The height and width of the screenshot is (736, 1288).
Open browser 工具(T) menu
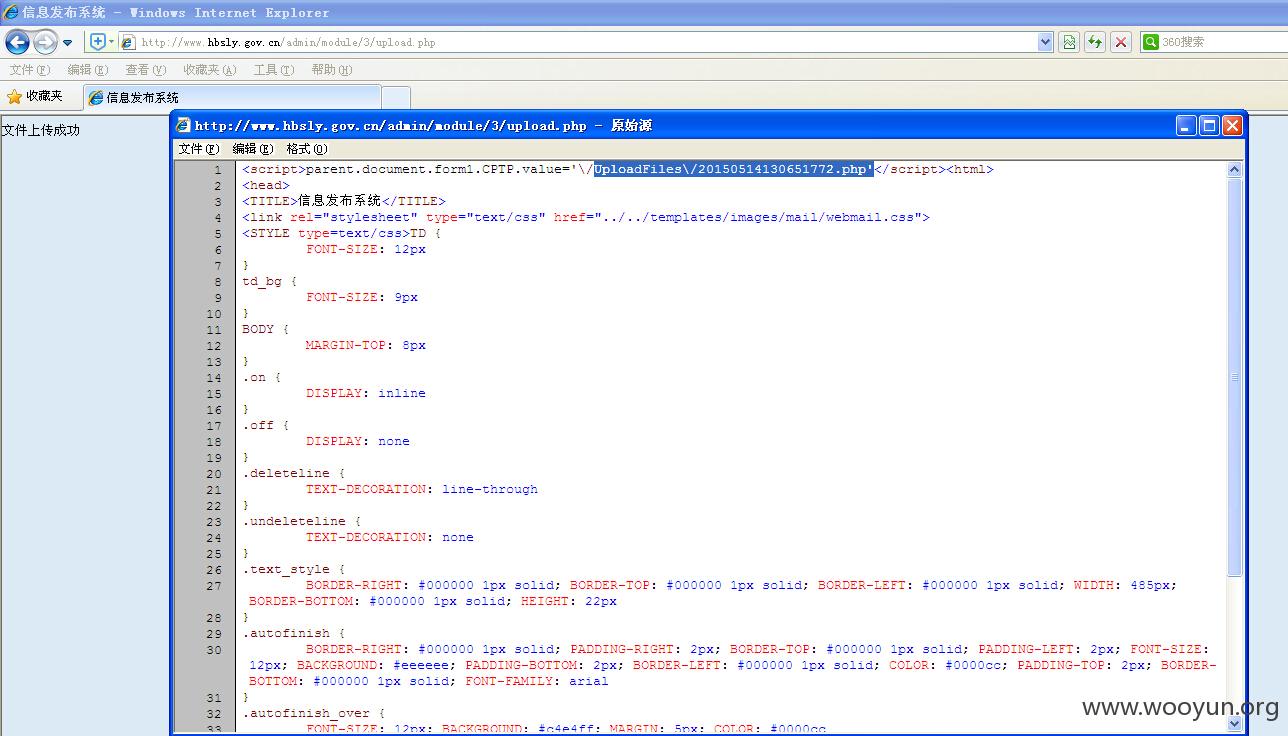click(x=273, y=70)
